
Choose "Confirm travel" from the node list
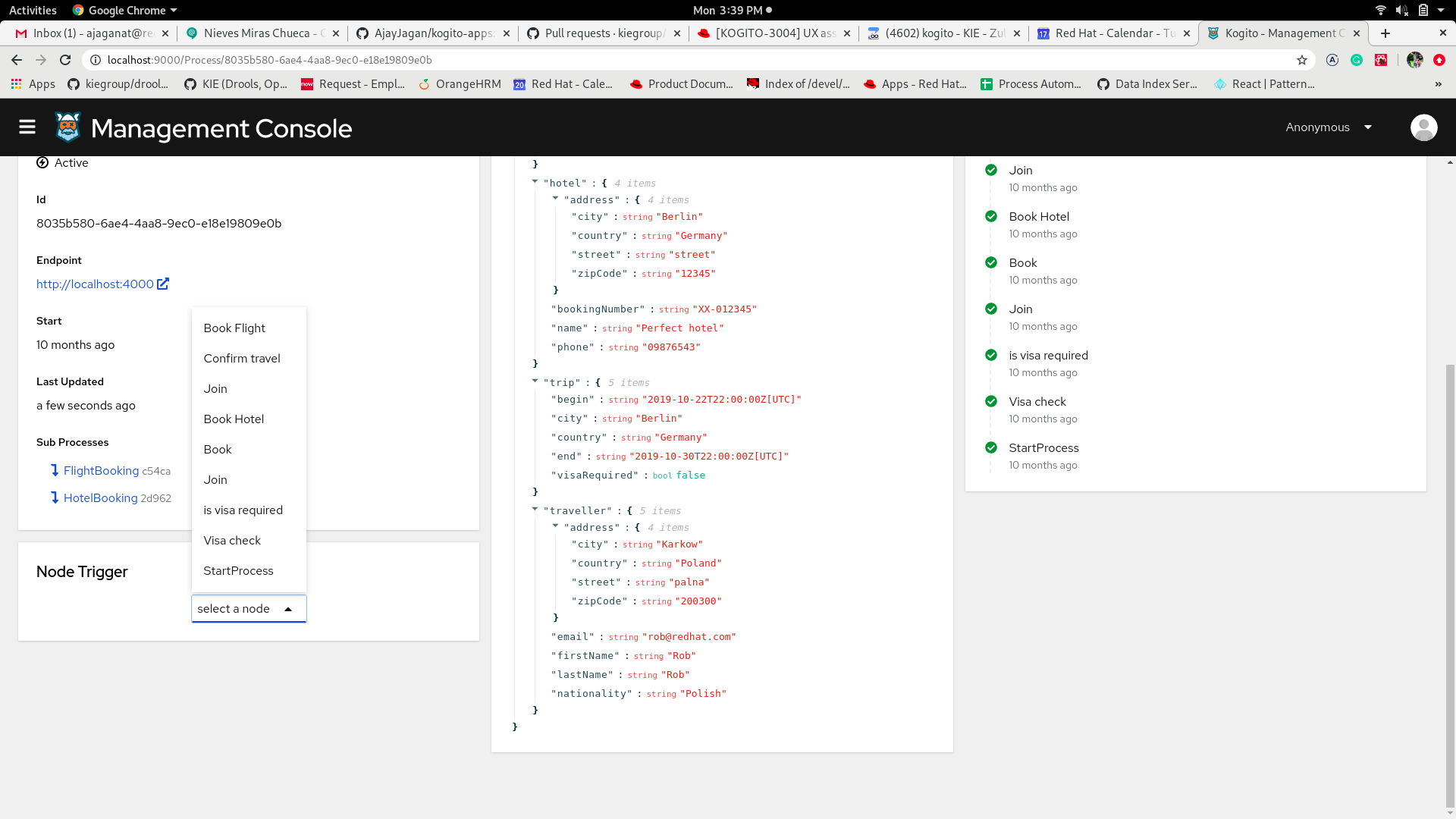coord(242,359)
